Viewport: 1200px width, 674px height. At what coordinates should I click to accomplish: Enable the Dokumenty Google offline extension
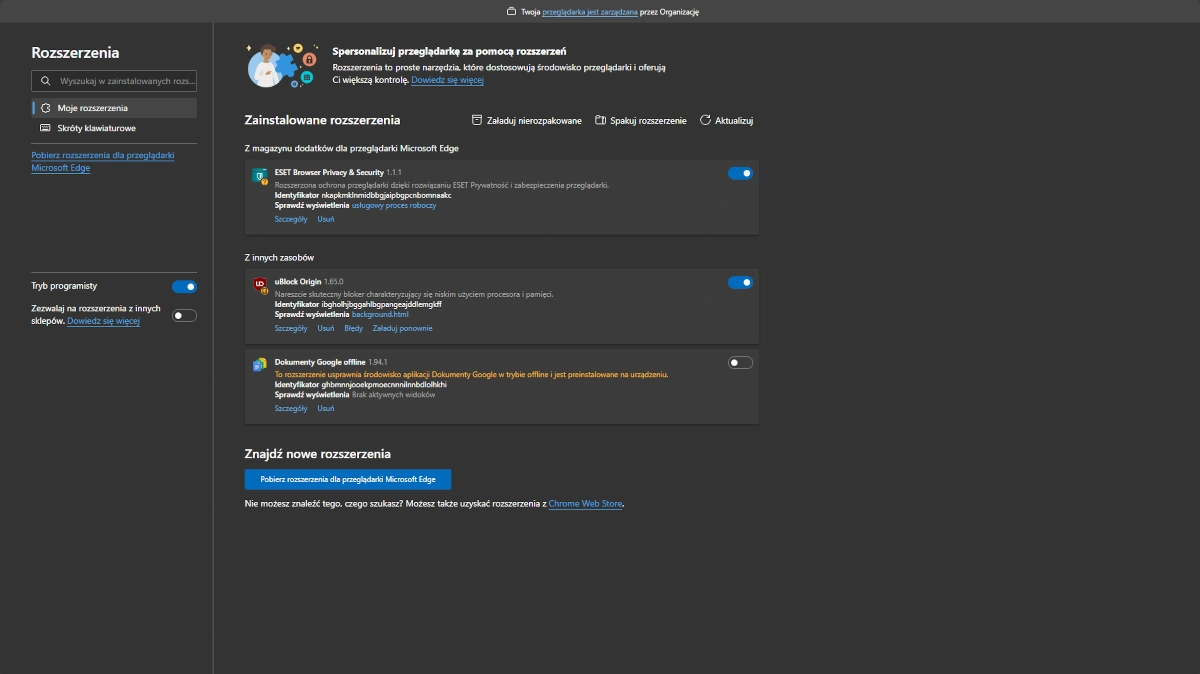coord(740,362)
